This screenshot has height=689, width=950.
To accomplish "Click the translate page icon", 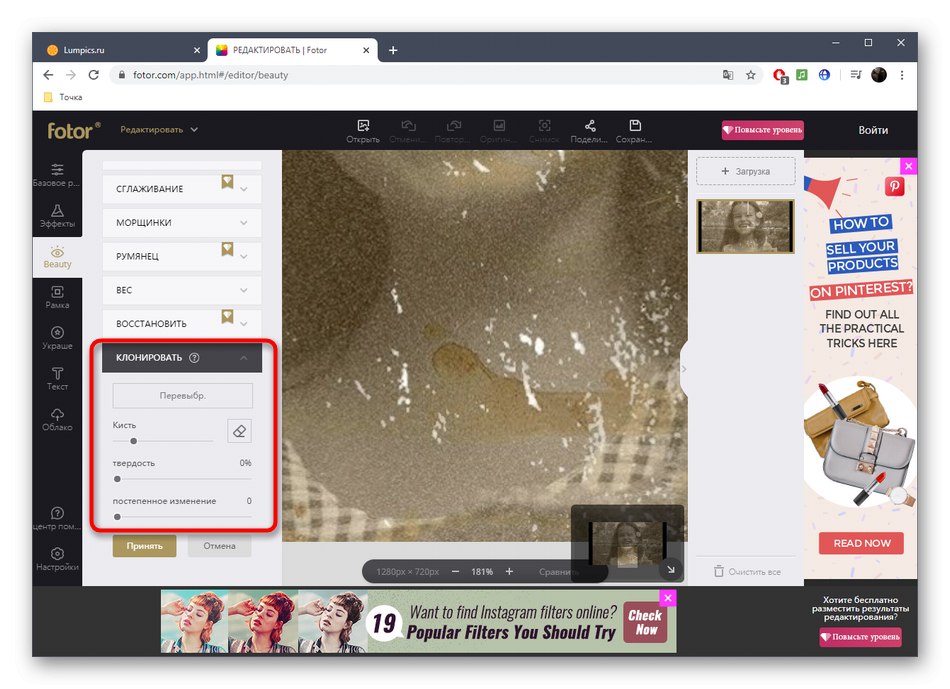I will pos(728,75).
